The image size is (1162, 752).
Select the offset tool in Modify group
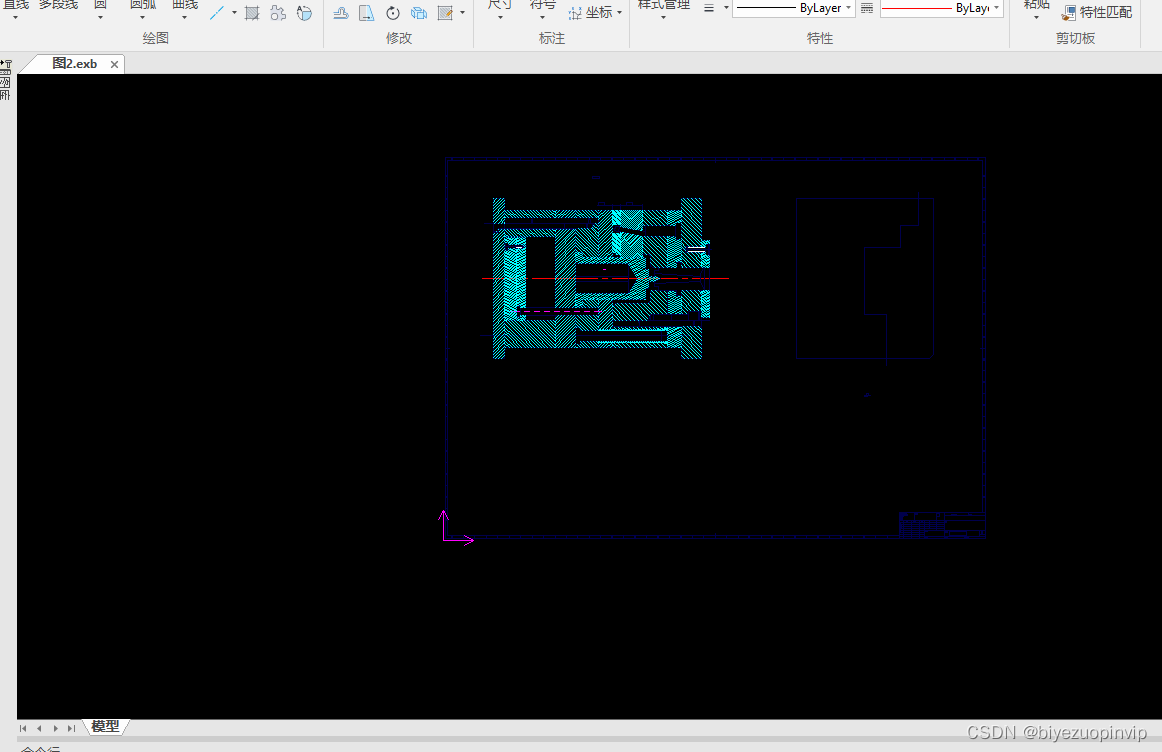[x=341, y=13]
